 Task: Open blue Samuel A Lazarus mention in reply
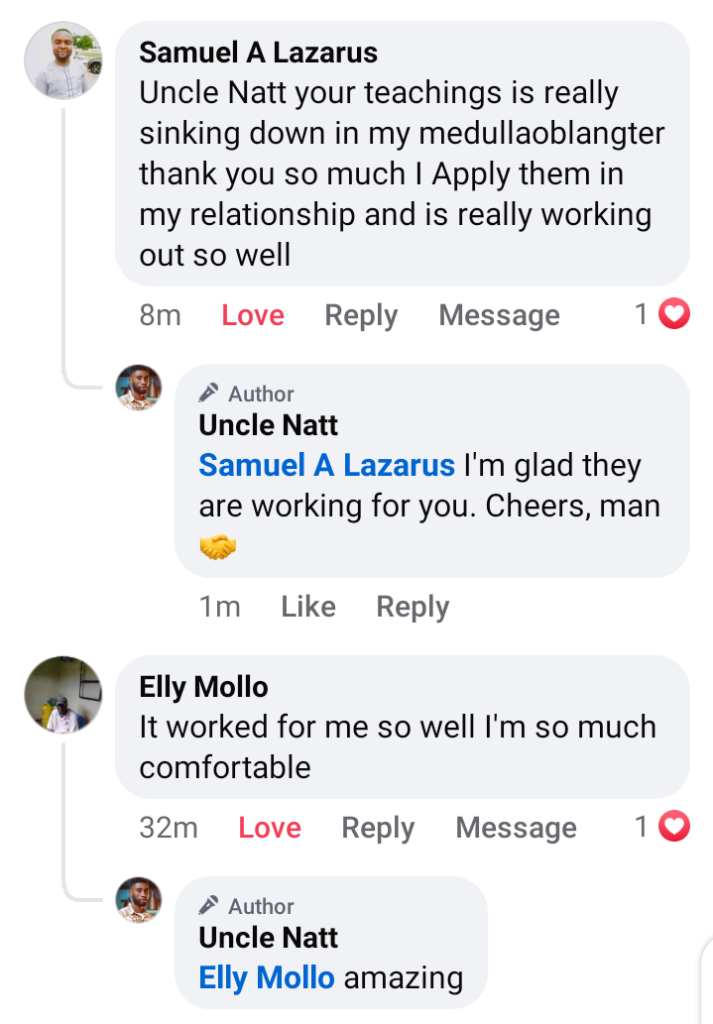click(326, 466)
